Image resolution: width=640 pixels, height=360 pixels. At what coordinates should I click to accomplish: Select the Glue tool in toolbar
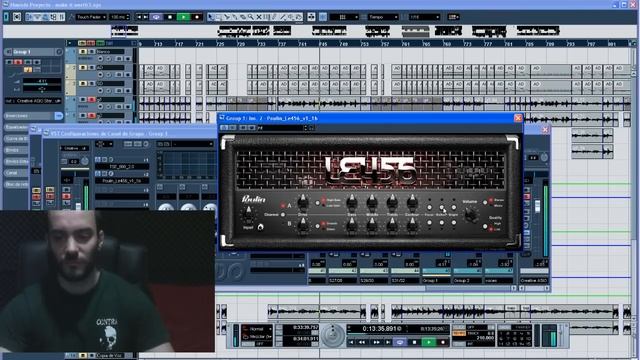234,17
